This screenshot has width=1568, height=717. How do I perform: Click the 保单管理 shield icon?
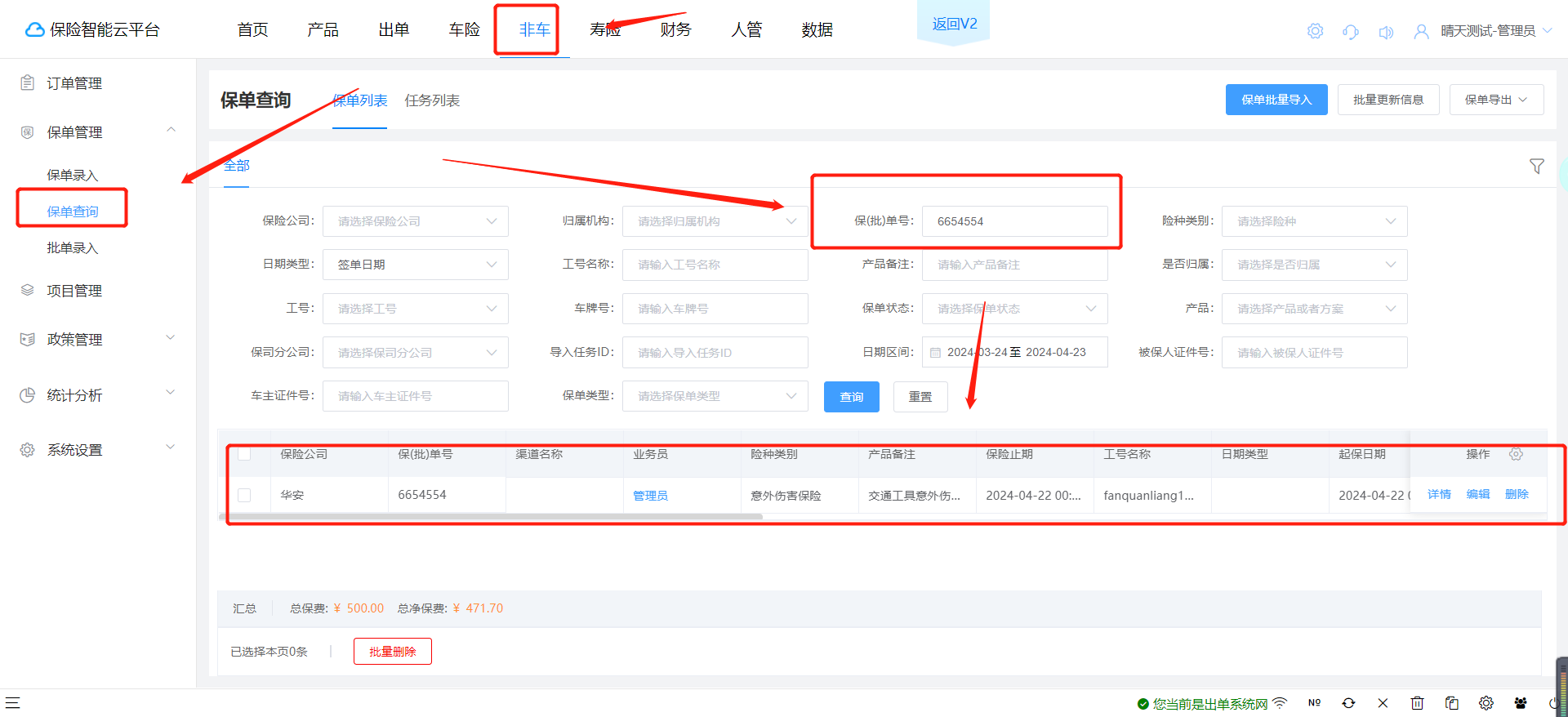28,131
